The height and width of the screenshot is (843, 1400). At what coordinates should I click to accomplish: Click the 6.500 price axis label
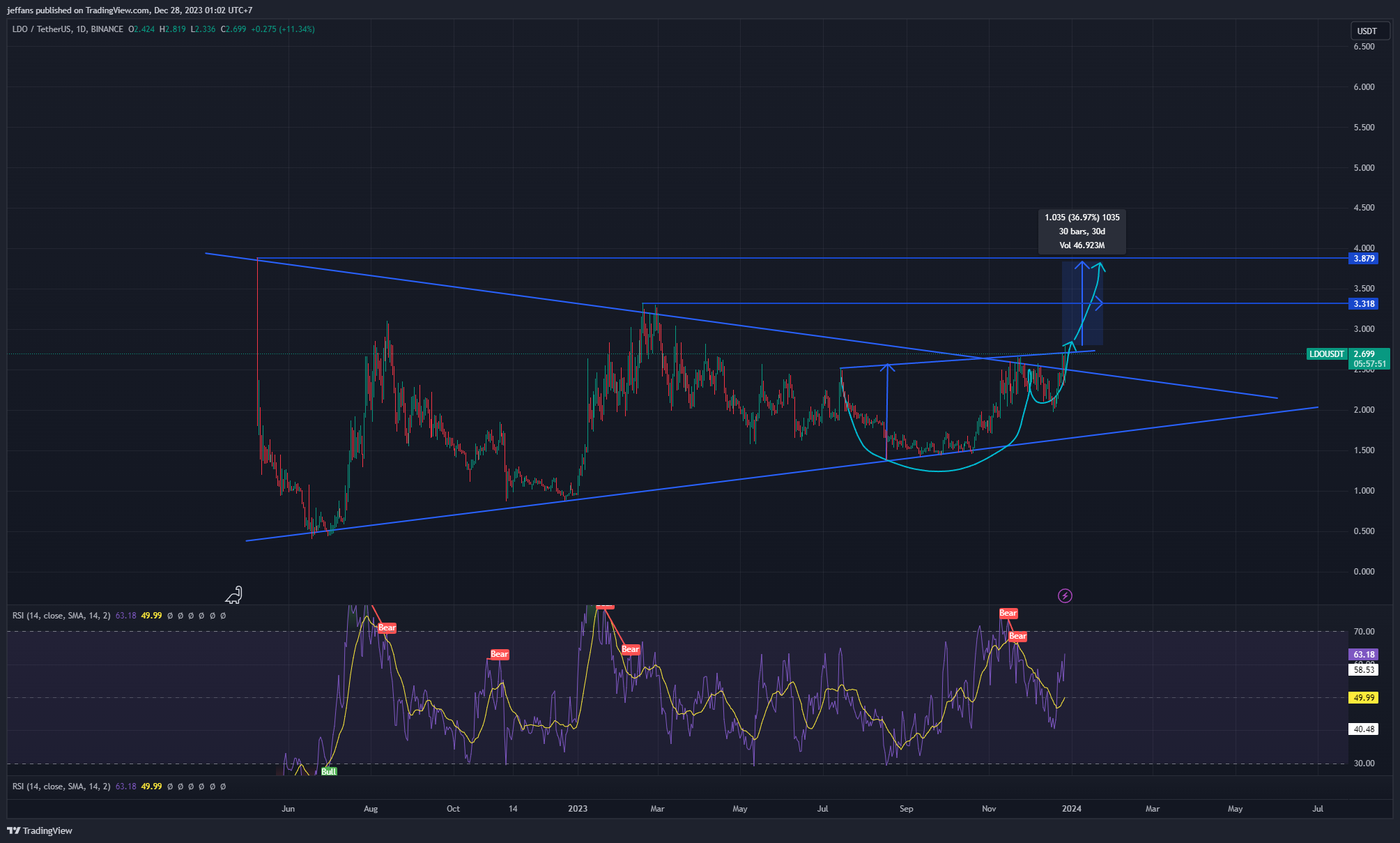[x=1364, y=47]
